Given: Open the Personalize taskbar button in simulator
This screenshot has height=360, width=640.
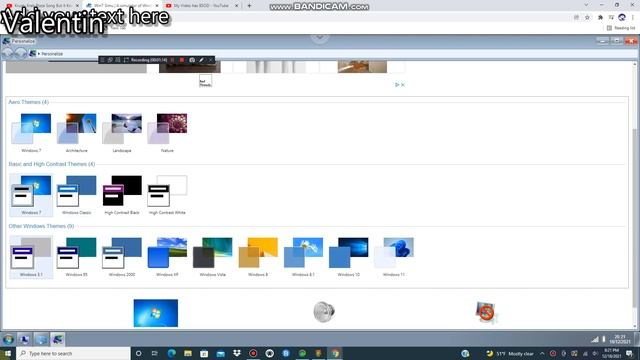Looking at the screenshot, I should (x=58, y=339).
